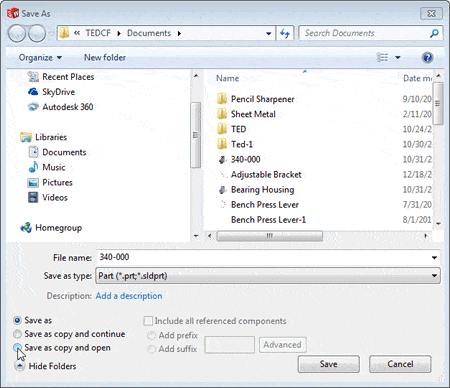Click the Hide Folders arrow icon
This screenshot has height=388, width=450.
pyautogui.click(x=20, y=366)
